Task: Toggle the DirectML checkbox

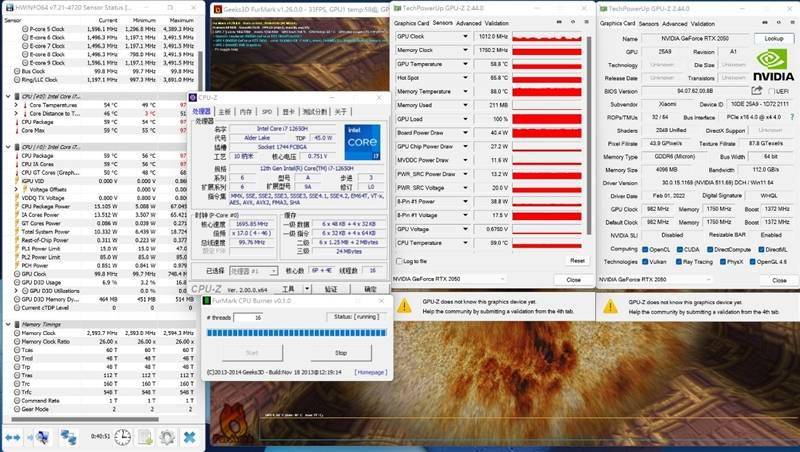Action: tap(761, 249)
